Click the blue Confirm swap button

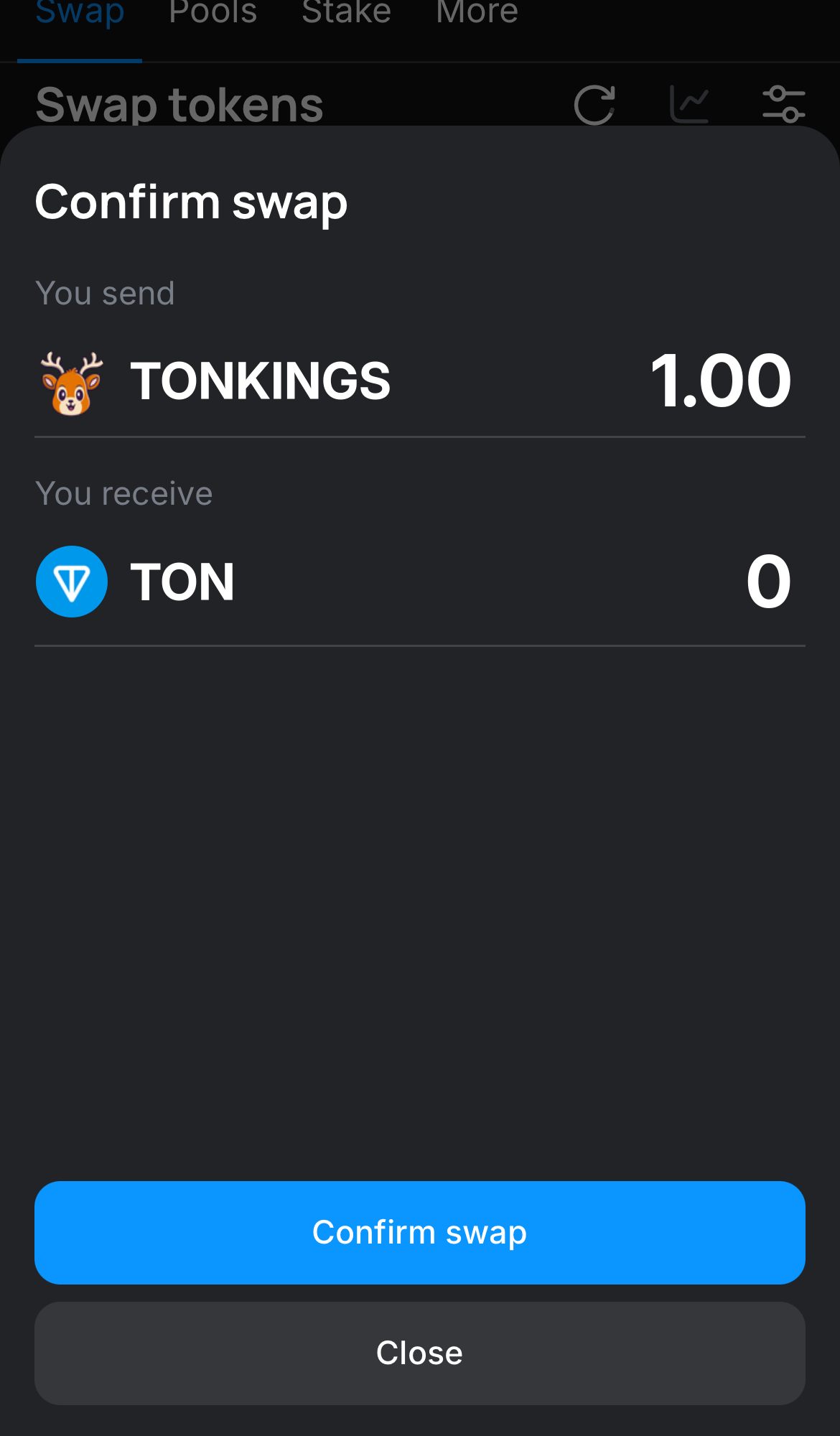420,1233
